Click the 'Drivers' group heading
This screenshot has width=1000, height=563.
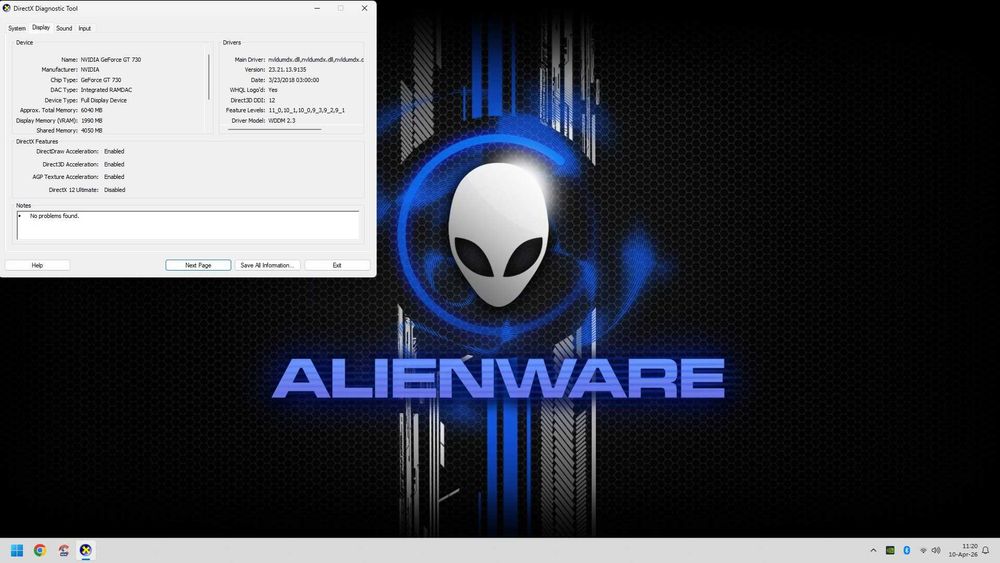[x=232, y=43]
